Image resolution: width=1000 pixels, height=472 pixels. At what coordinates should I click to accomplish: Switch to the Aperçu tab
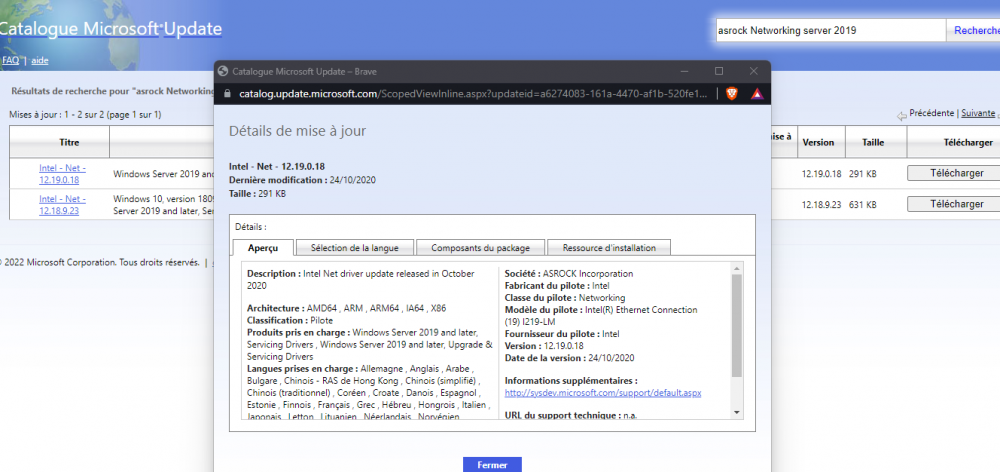(263, 247)
